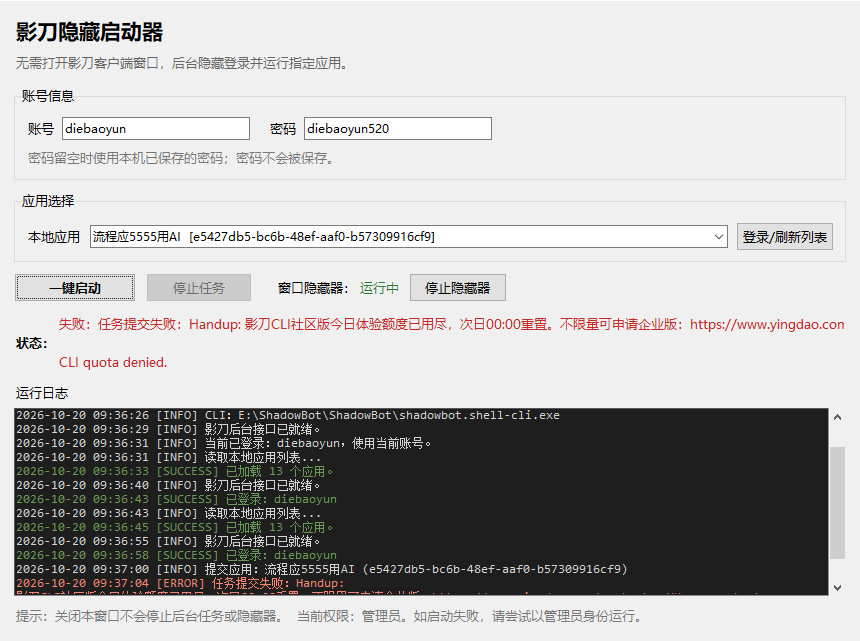Click the yingdao.com link in status

click(x=767, y=324)
